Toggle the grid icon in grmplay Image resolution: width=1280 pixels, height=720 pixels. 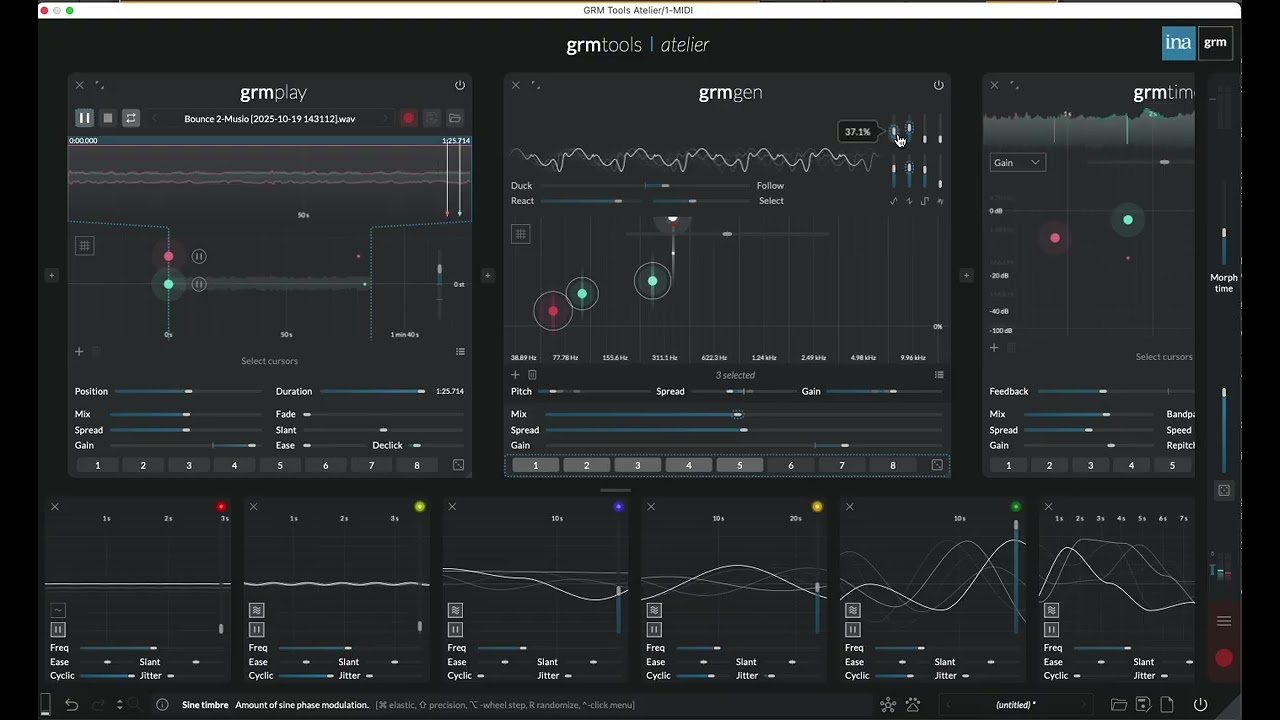click(x=85, y=245)
